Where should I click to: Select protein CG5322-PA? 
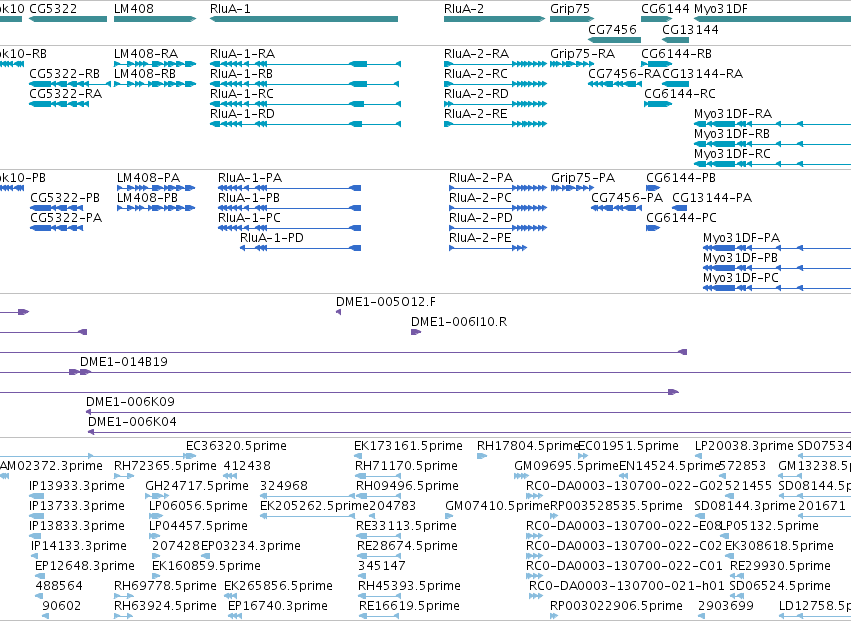pos(56,228)
